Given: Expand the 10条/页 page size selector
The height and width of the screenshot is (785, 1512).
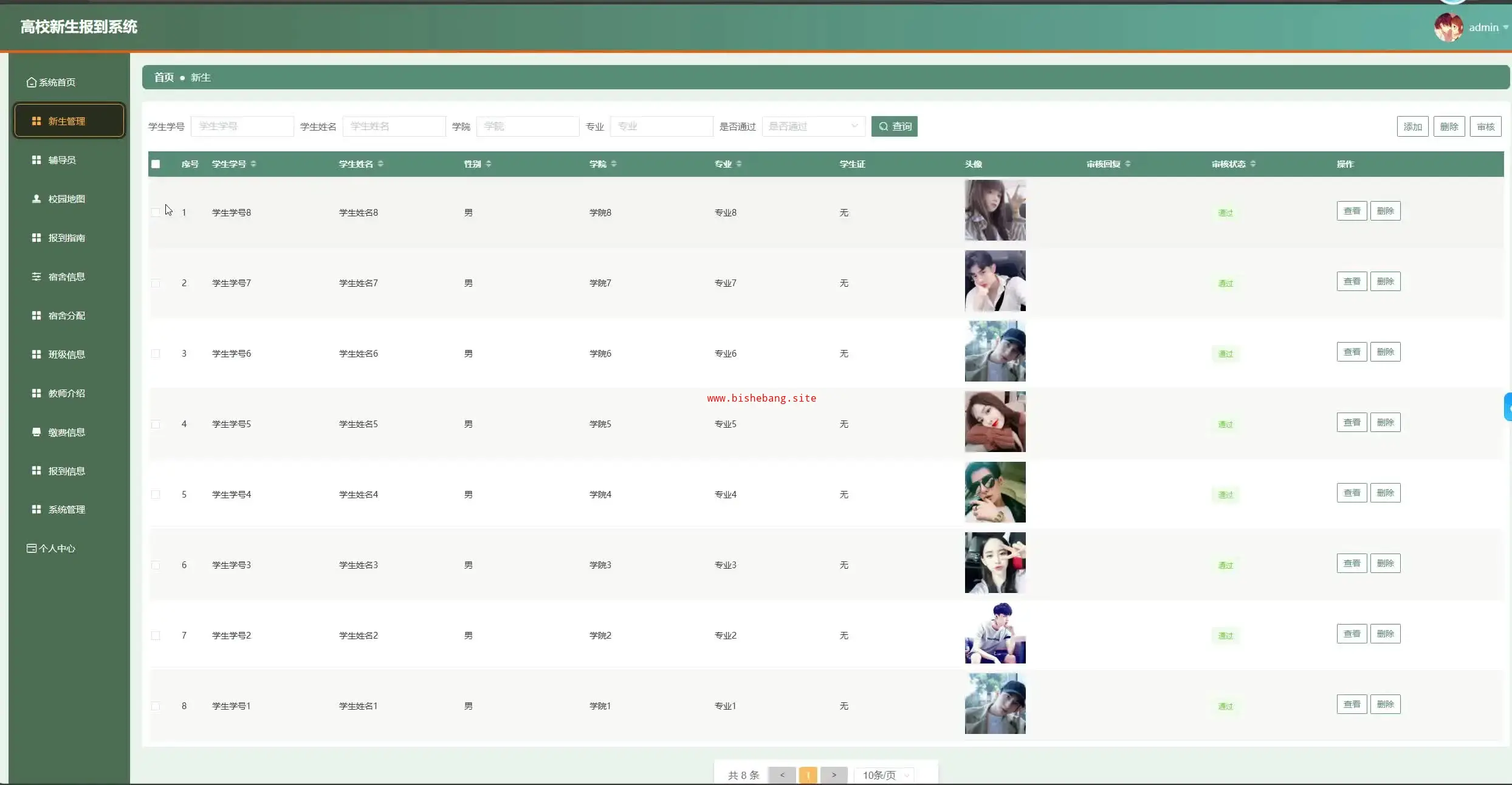Looking at the screenshot, I should coord(884,775).
